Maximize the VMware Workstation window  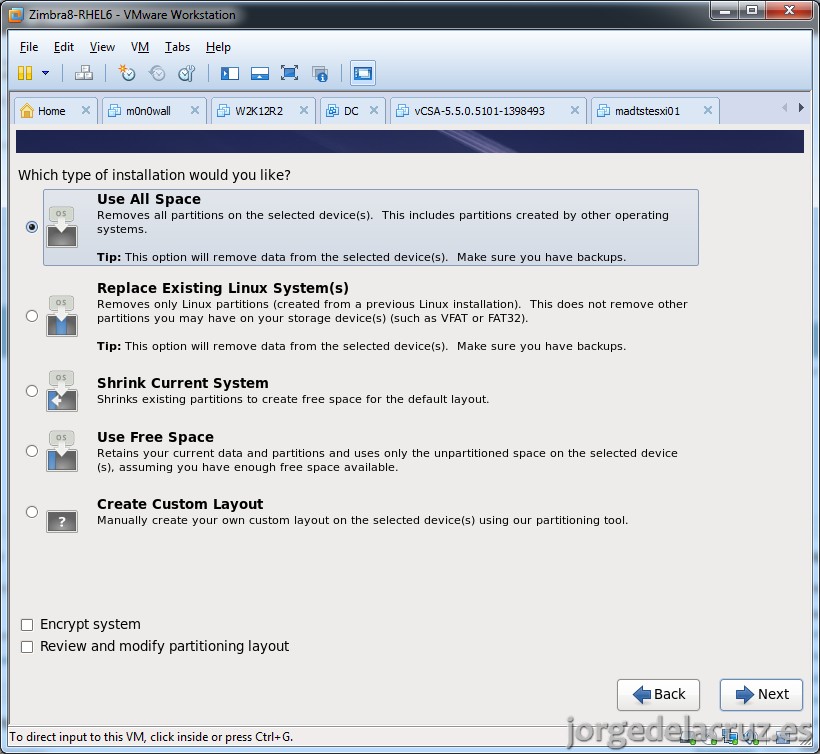pyautogui.click(x=751, y=10)
